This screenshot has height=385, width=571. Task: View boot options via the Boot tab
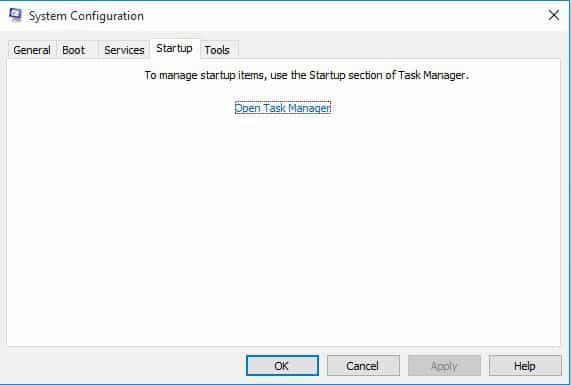pyautogui.click(x=73, y=50)
